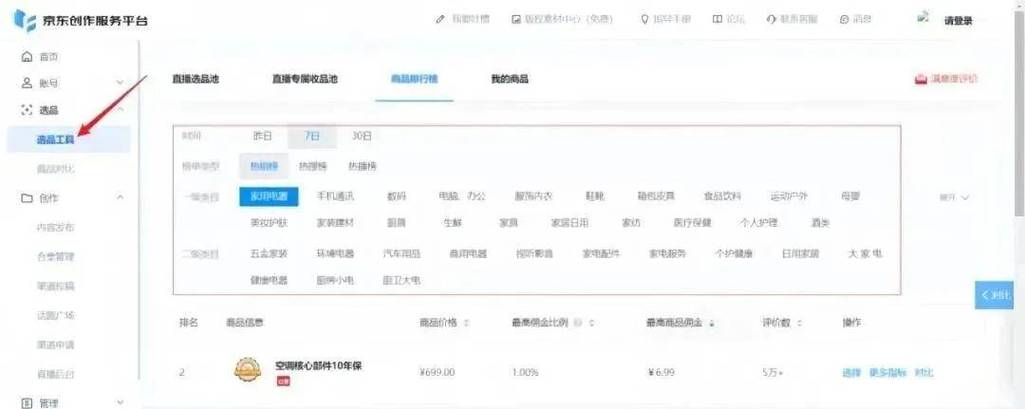Select the 汽车用品 subcategory
Viewport: 1025px width, 409px height.
pos(401,254)
